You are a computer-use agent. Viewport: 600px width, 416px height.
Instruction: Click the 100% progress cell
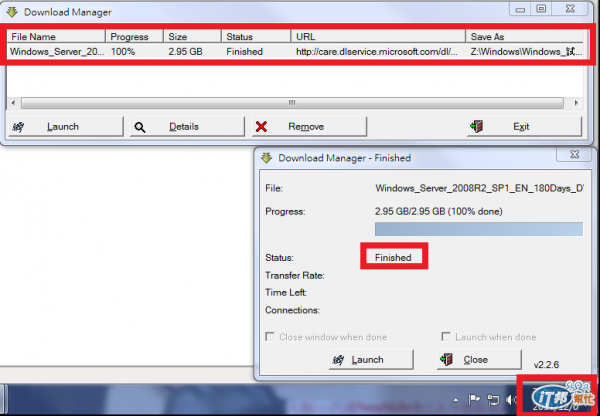click(x=123, y=52)
